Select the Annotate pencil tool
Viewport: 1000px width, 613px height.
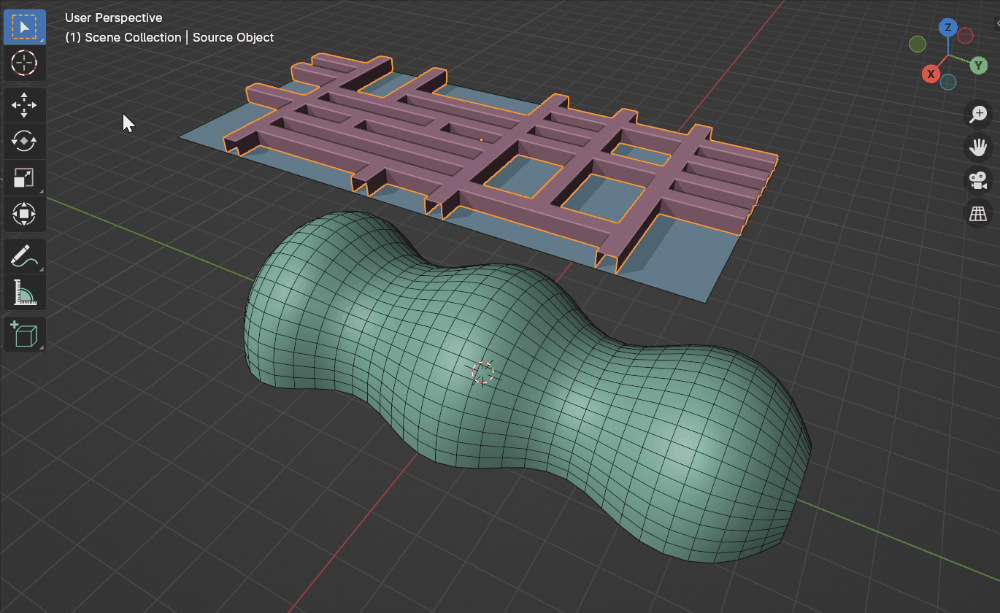point(24,256)
